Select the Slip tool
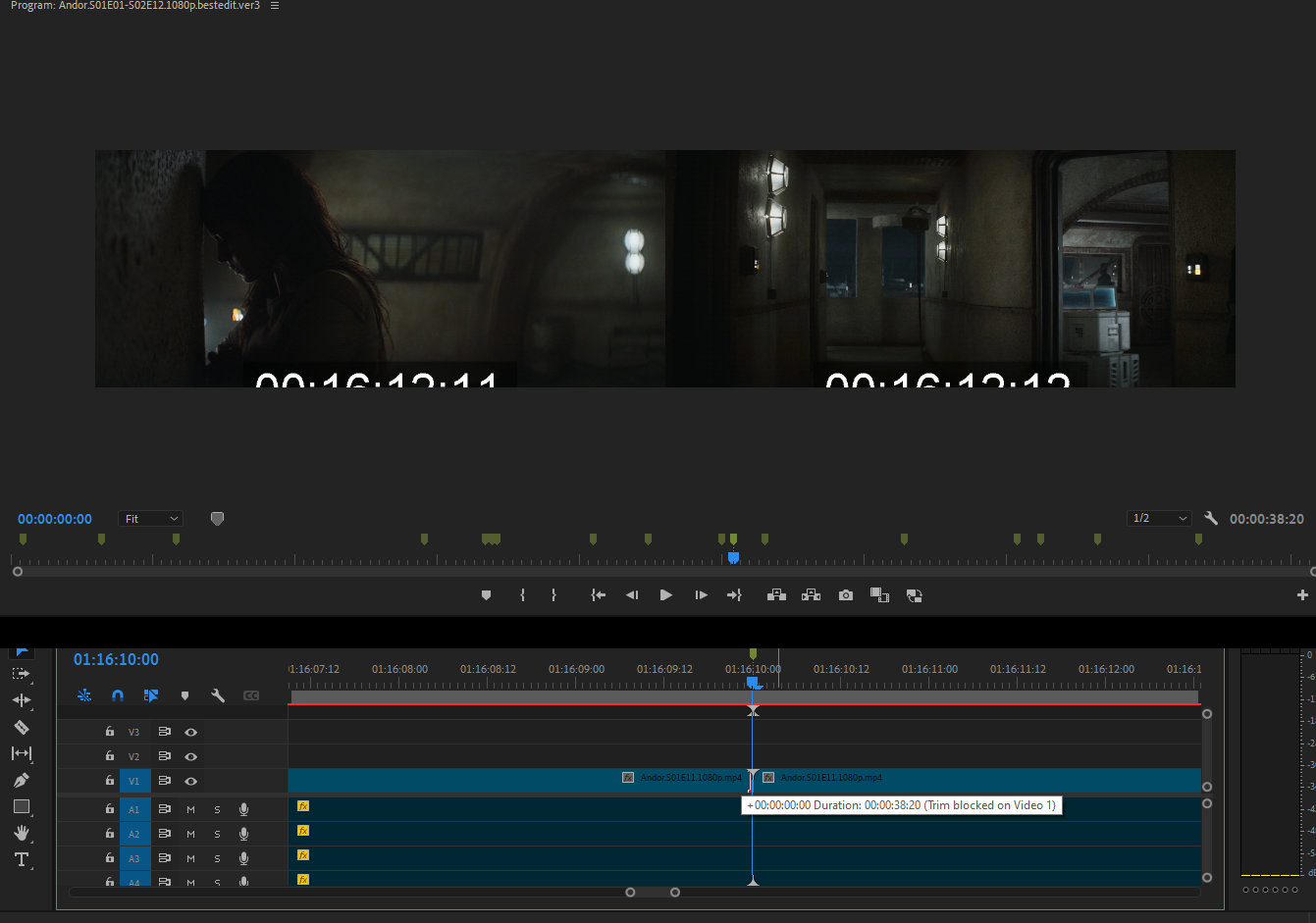This screenshot has width=1316, height=923. point(21,753)
